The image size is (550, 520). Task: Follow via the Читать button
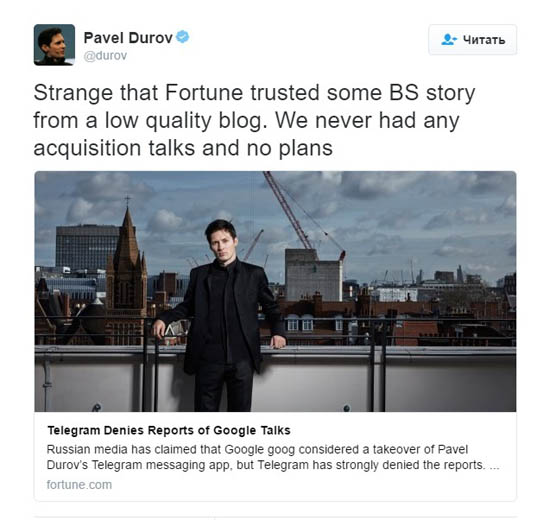click(x=472, y=40)
